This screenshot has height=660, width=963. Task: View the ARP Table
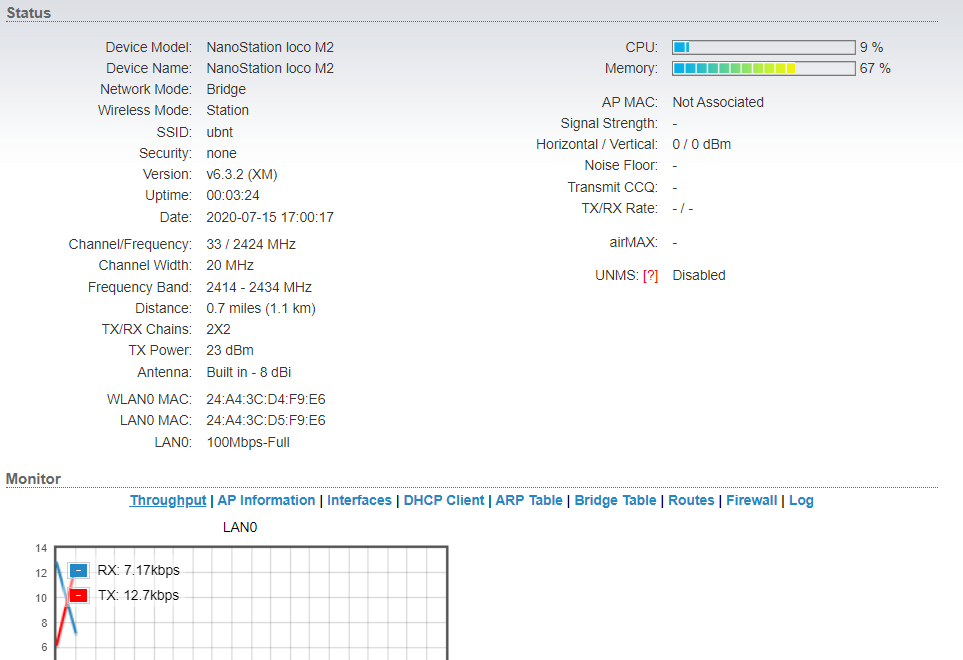(x=529, y=501)
